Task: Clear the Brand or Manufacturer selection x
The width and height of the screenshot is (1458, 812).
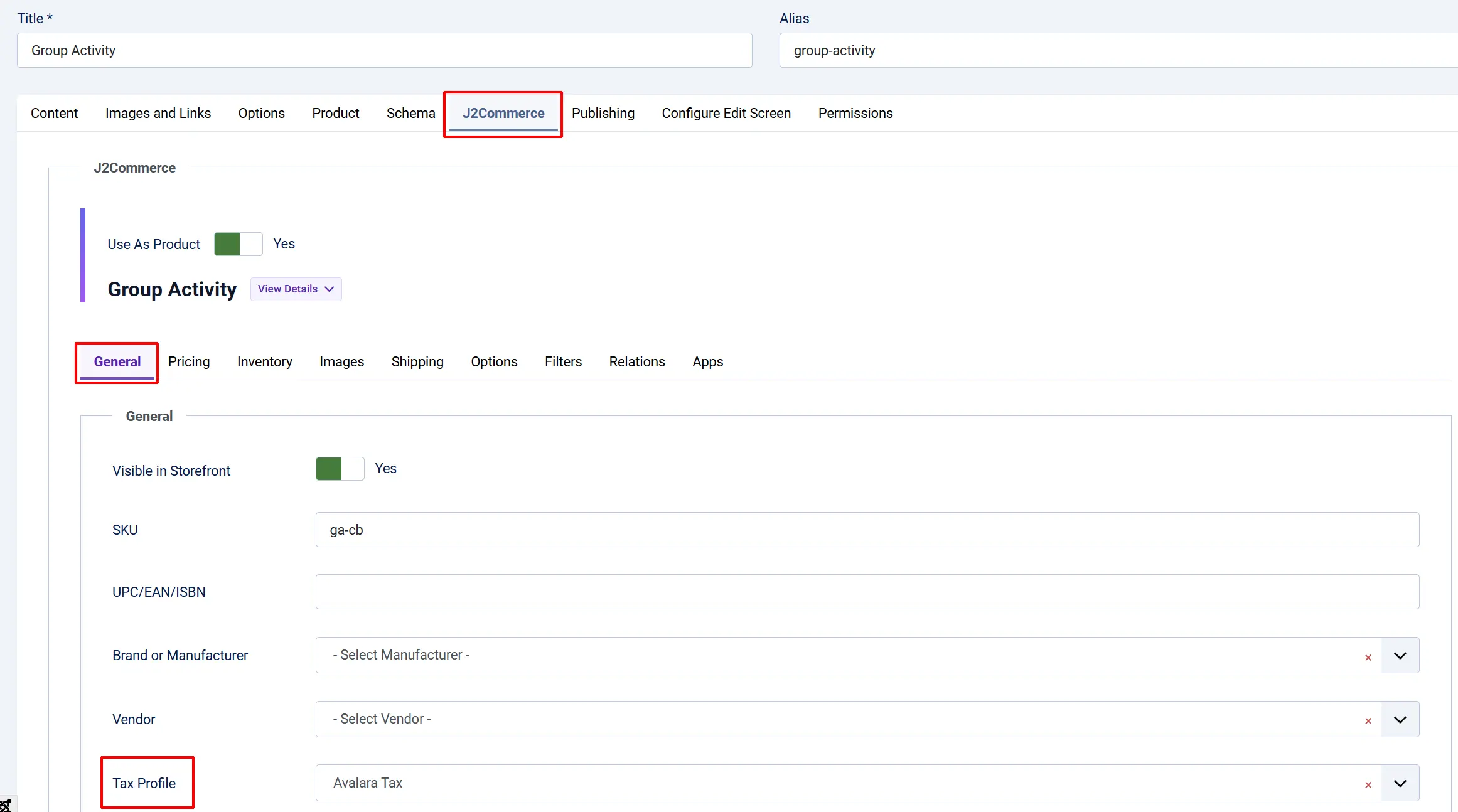Action: tap(1368, 657)
